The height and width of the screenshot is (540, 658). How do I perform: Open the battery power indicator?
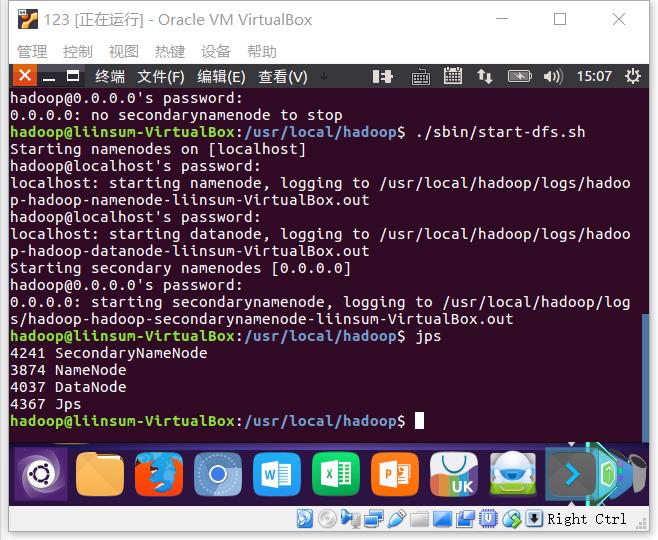[x=520, y=76]
